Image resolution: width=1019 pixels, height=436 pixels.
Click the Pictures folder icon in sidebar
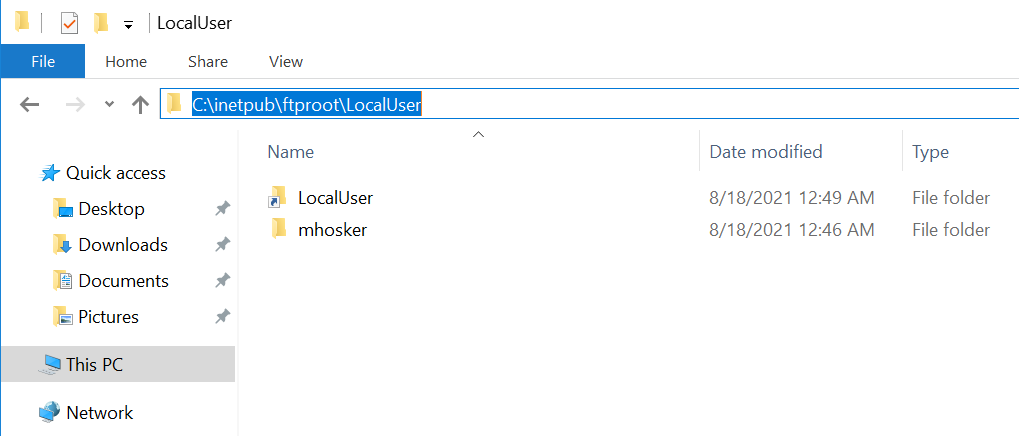coord(62,316)
